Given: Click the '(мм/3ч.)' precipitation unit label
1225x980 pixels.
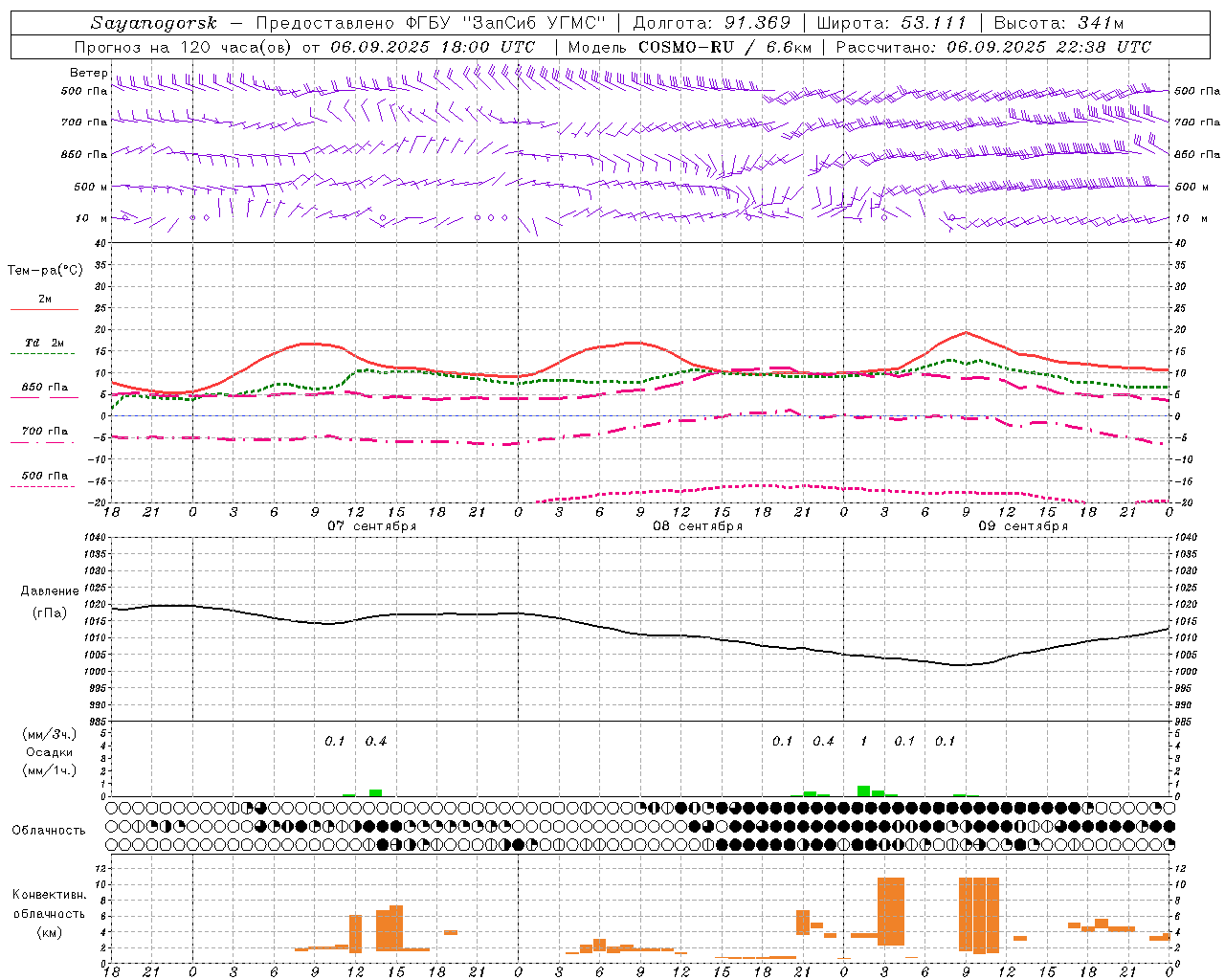Looking at the screenshot, I should [x=50, y=734].
